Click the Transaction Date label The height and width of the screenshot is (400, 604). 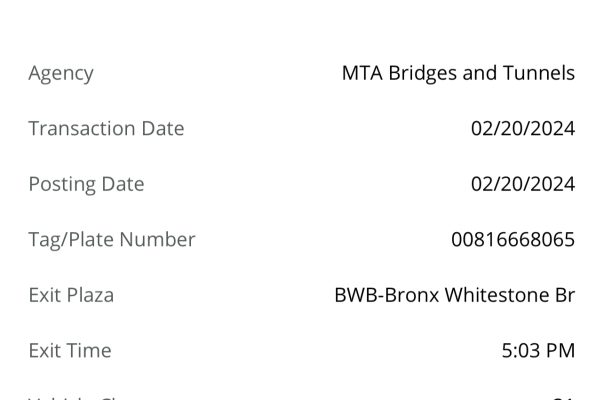coord(106,128)
